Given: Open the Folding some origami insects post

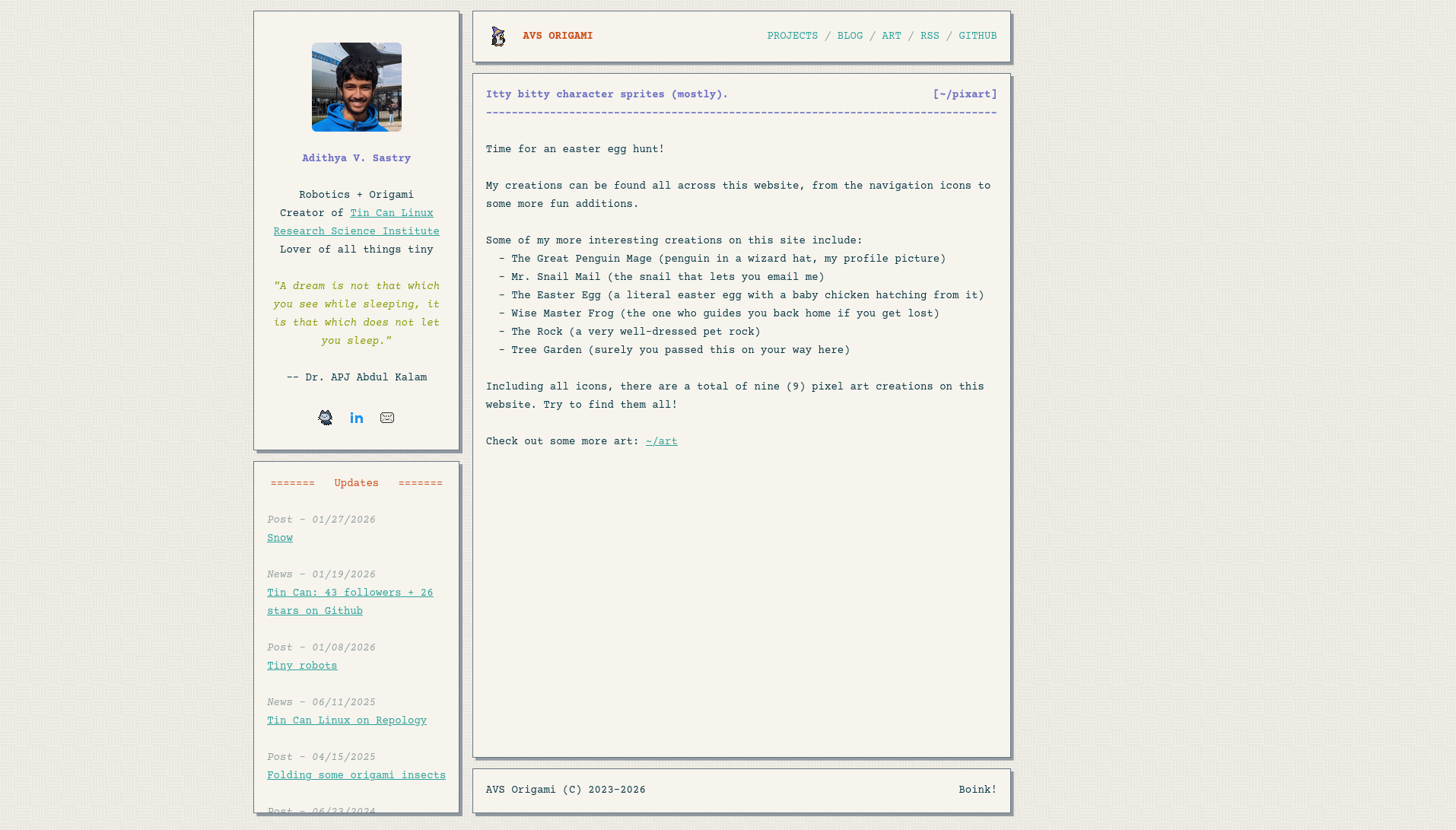Looking at the screenshot, I should 356,775.
